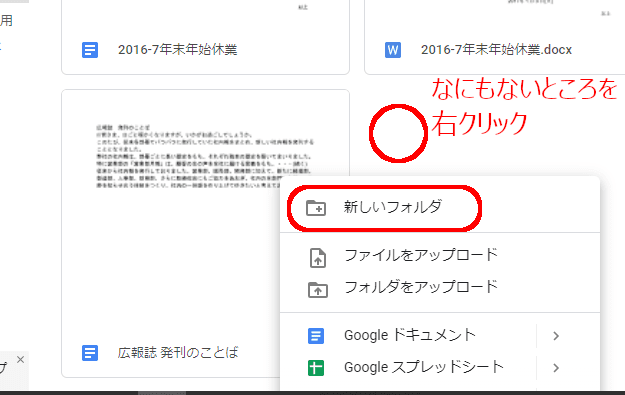Screen dimensions: 625x395
Task: Click Word icon beside 2016-7年末年始休業.docx
Action: tap(393, 50)
